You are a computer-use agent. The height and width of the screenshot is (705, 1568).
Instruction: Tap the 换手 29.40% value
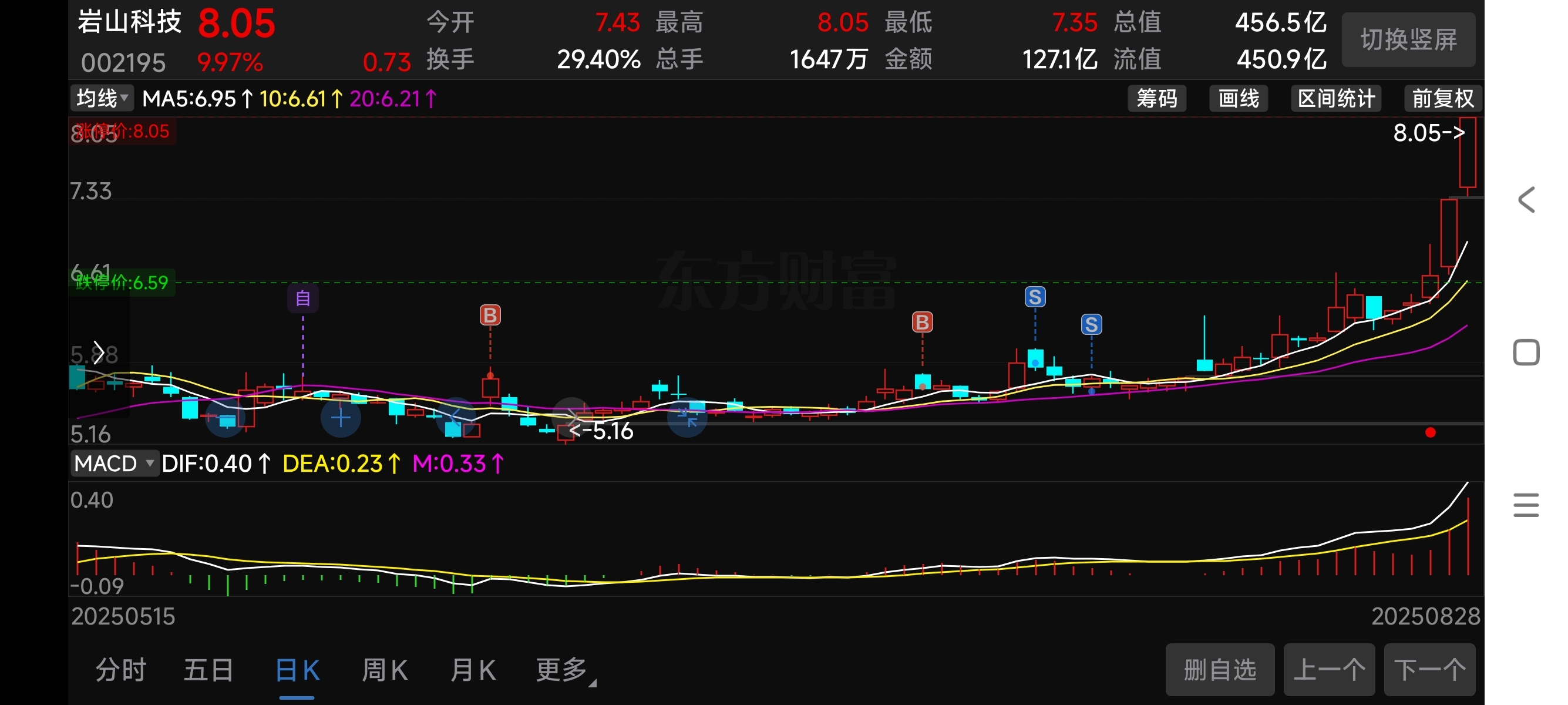tap(598, 60)
